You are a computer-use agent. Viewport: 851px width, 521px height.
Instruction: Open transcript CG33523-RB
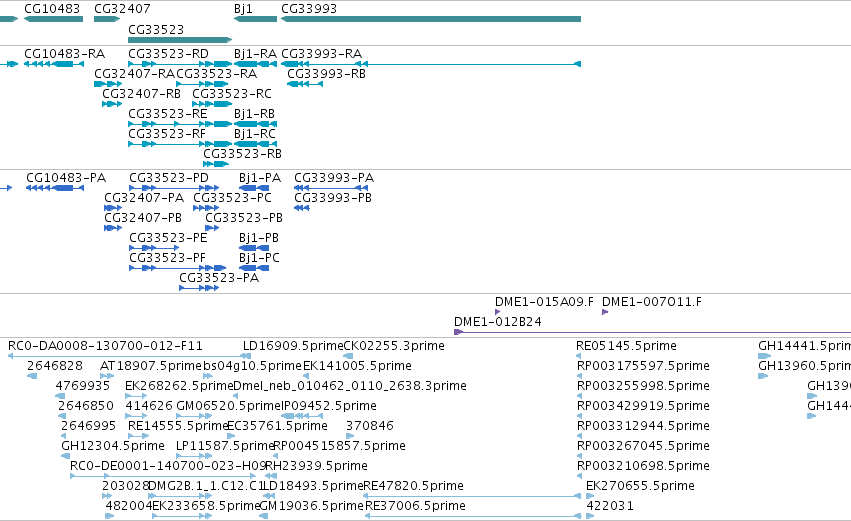click(x=243, y=154)
